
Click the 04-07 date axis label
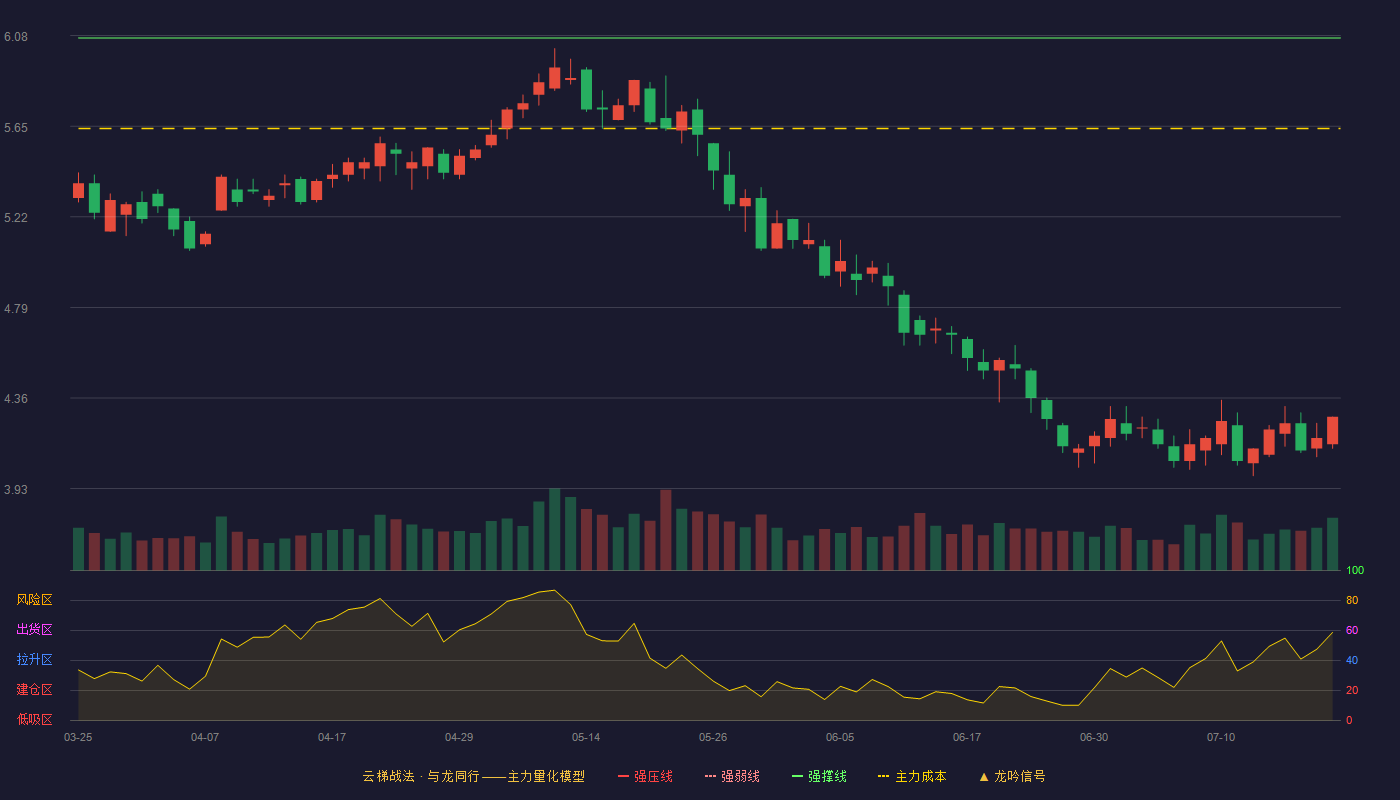[x=205, y=737]
